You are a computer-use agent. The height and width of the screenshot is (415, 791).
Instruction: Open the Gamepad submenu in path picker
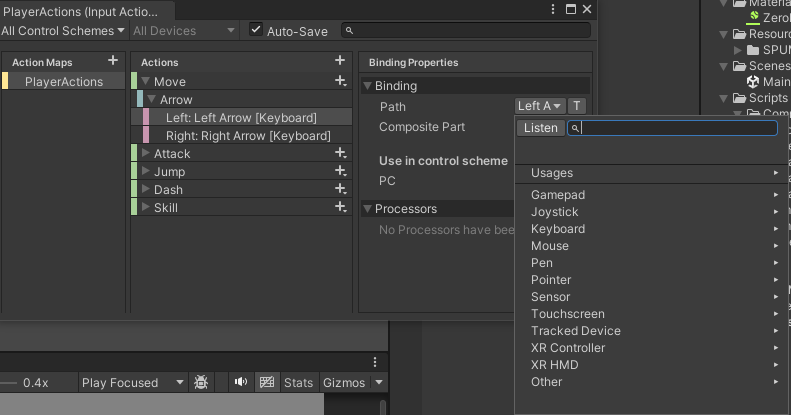point(558,195)
